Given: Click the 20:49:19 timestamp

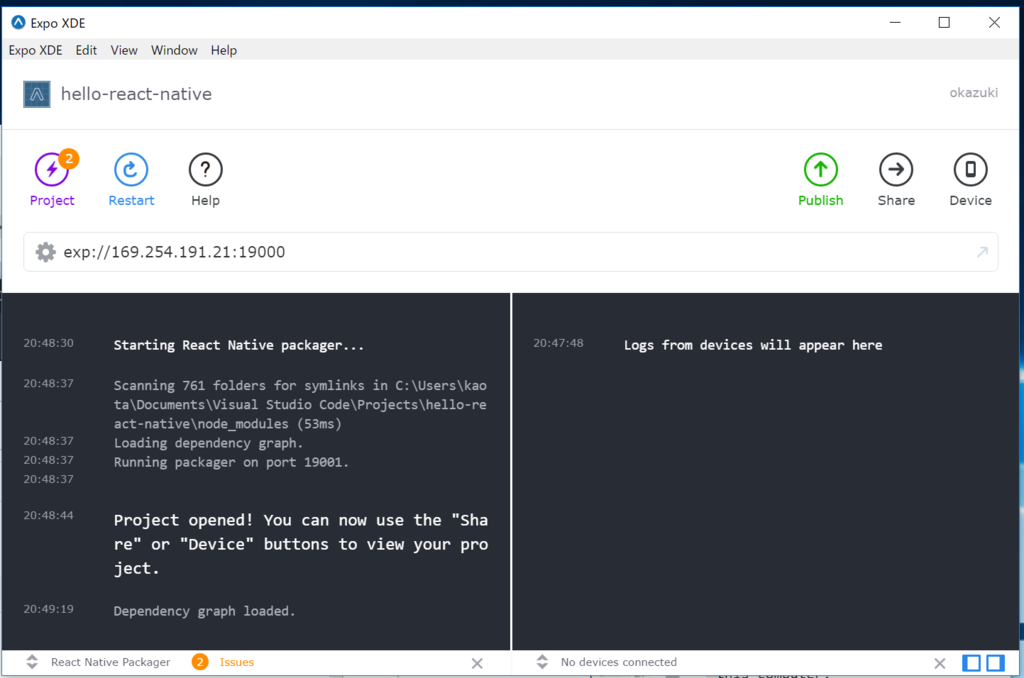Looking at the screenshot, I should coord(48,609).
